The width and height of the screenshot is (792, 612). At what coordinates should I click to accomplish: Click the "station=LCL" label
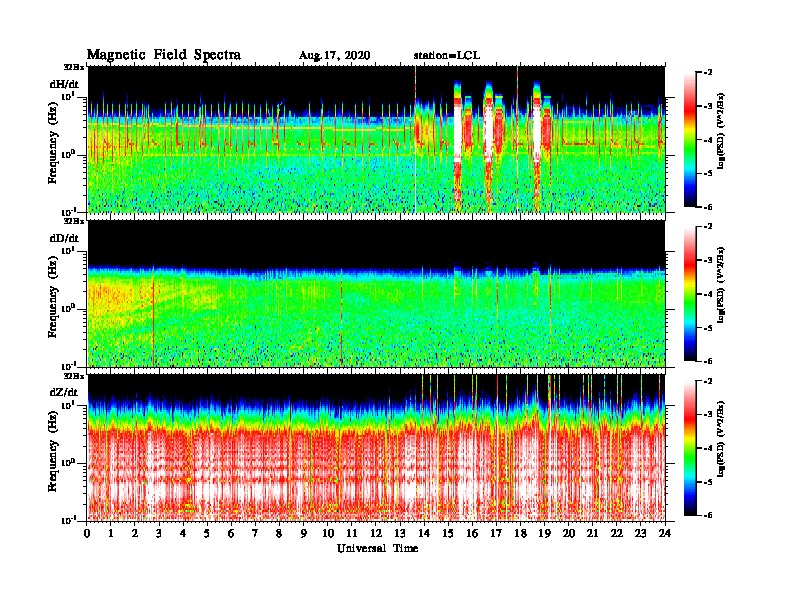tap(447, 56)
